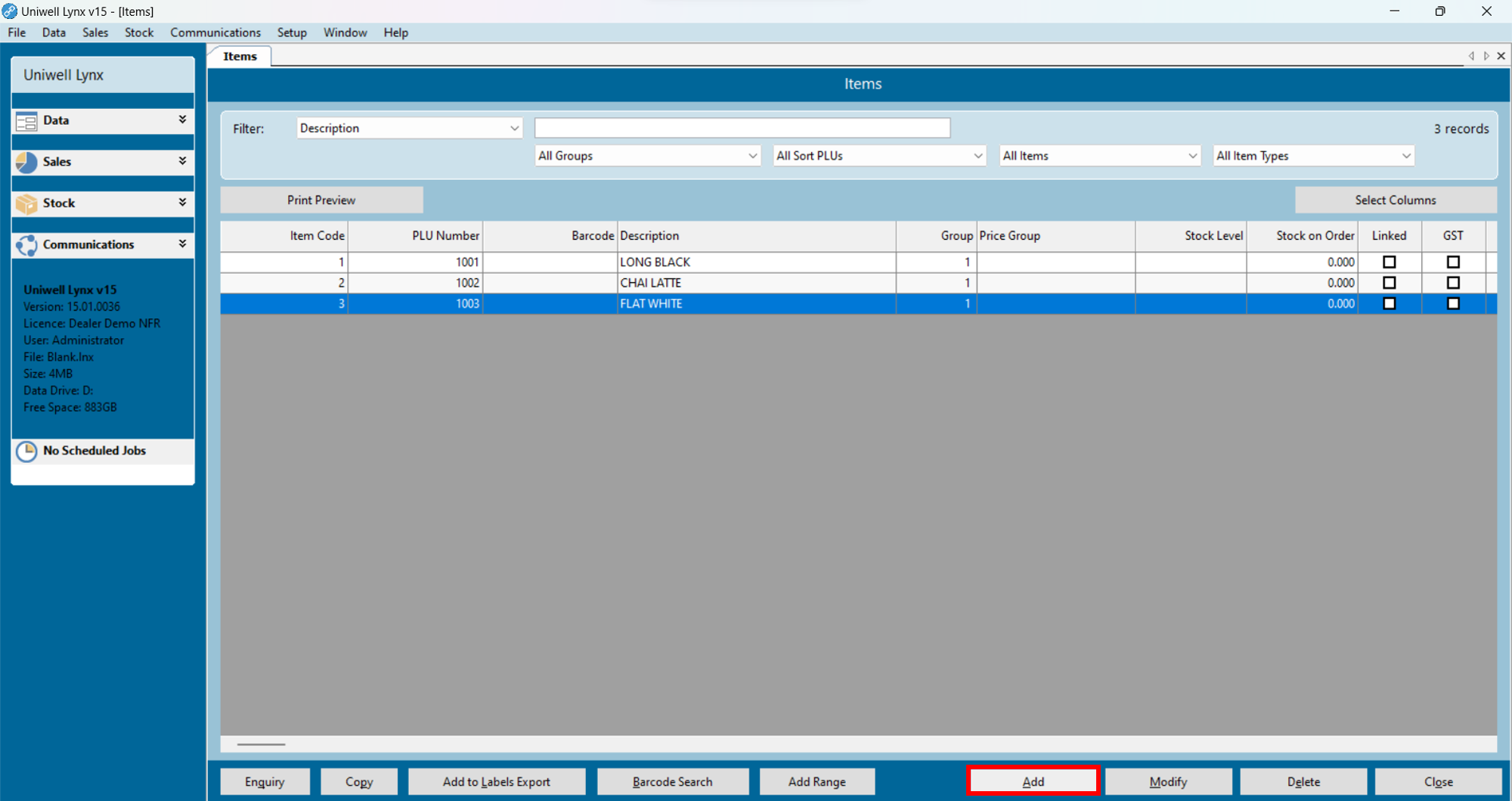This screenshot has height=801, width=1512.
Task: Toggle GST on the FLAT WHITE row
Action: pyautogui.click(x=1452, y=303)
